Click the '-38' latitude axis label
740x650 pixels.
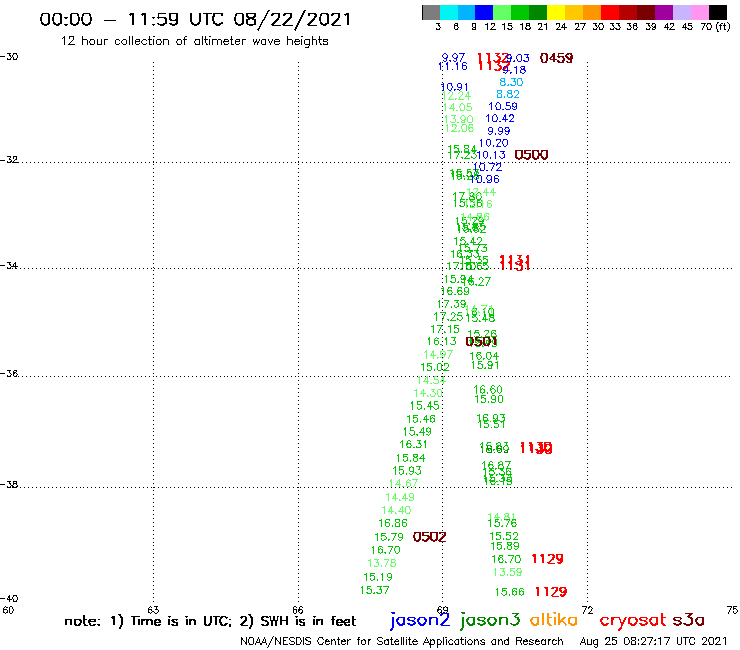(9, 485)
